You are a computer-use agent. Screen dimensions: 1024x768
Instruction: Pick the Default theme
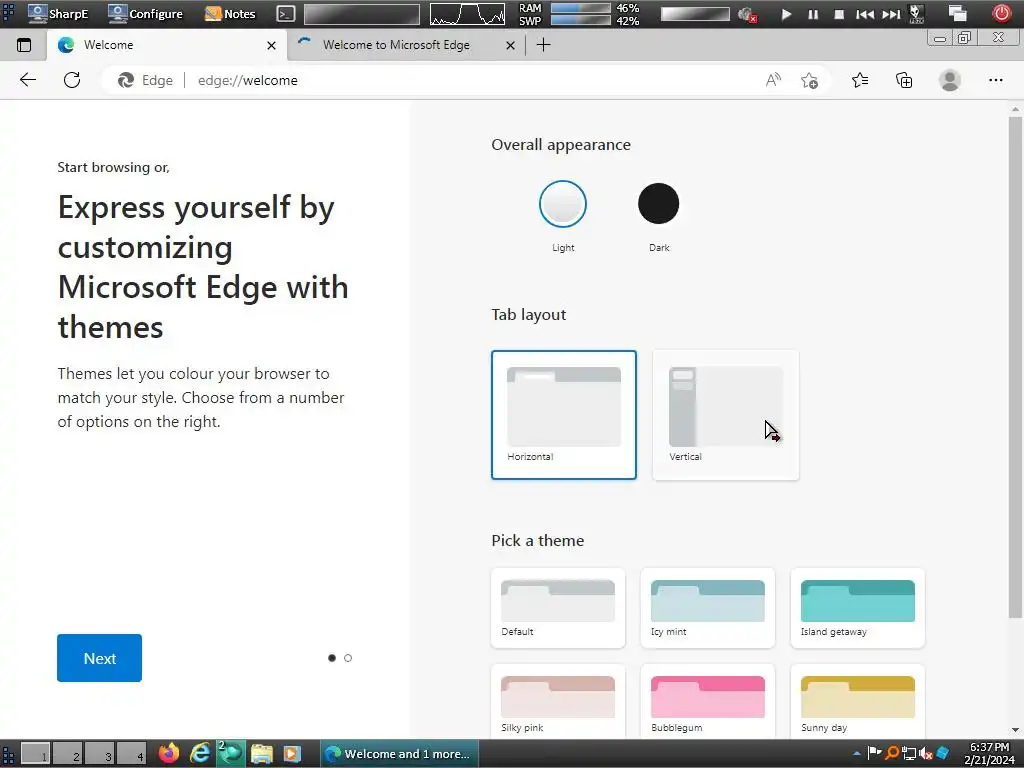coord(558,608)
